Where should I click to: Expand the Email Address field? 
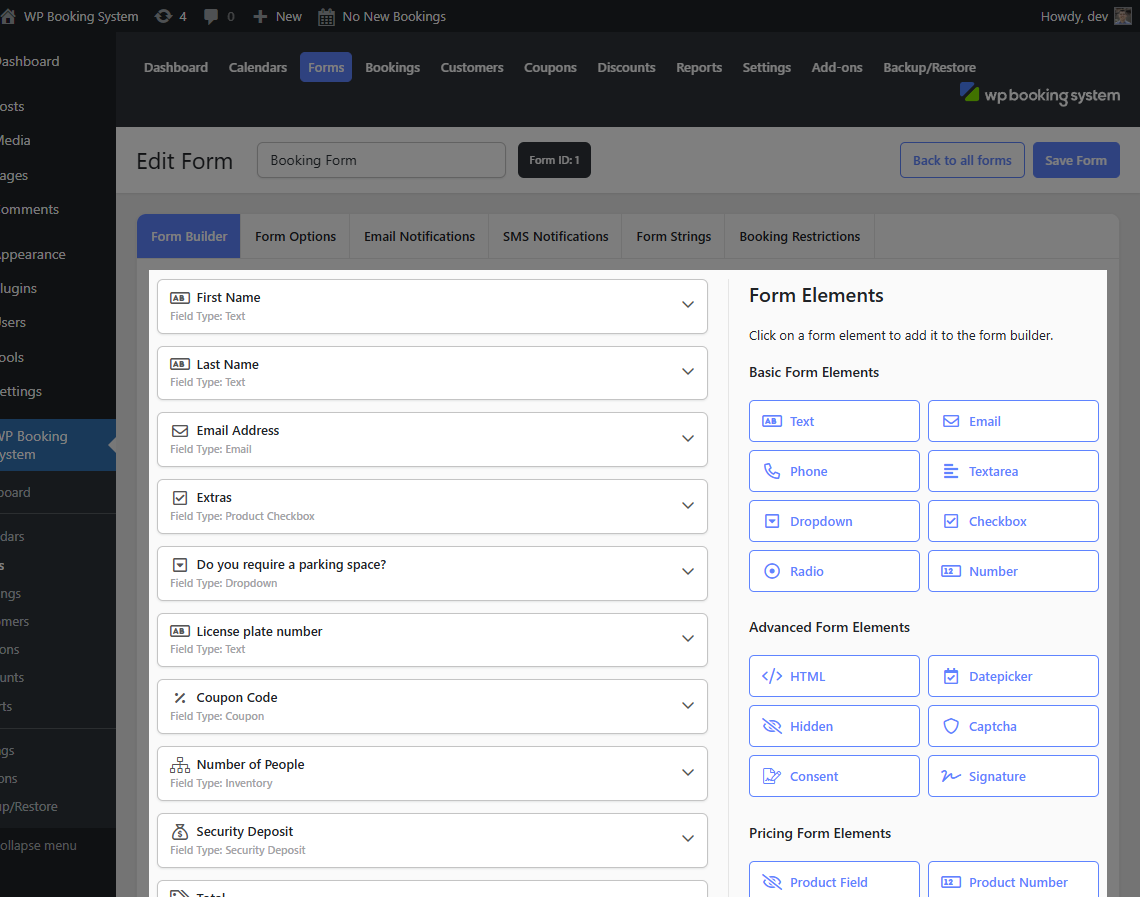(687, 438)
